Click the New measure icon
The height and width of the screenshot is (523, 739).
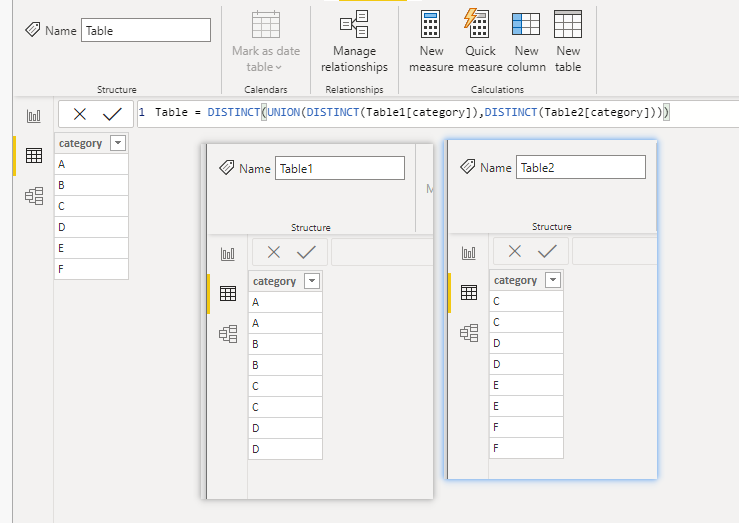(x=430, y=25)
